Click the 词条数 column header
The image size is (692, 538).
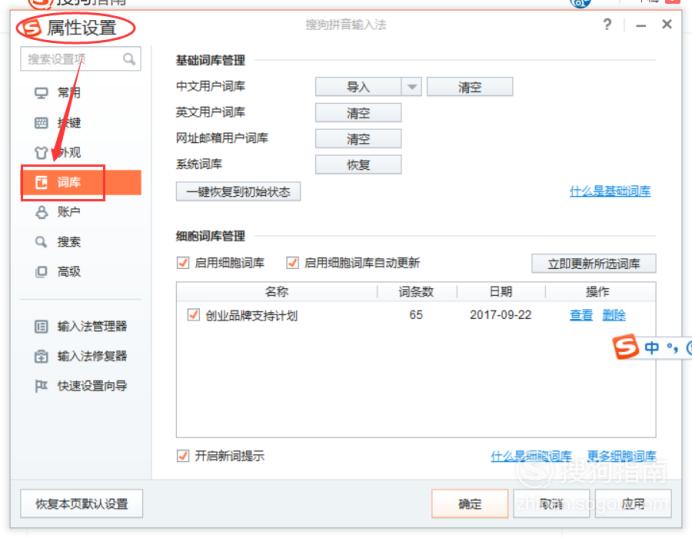[416, 292]
